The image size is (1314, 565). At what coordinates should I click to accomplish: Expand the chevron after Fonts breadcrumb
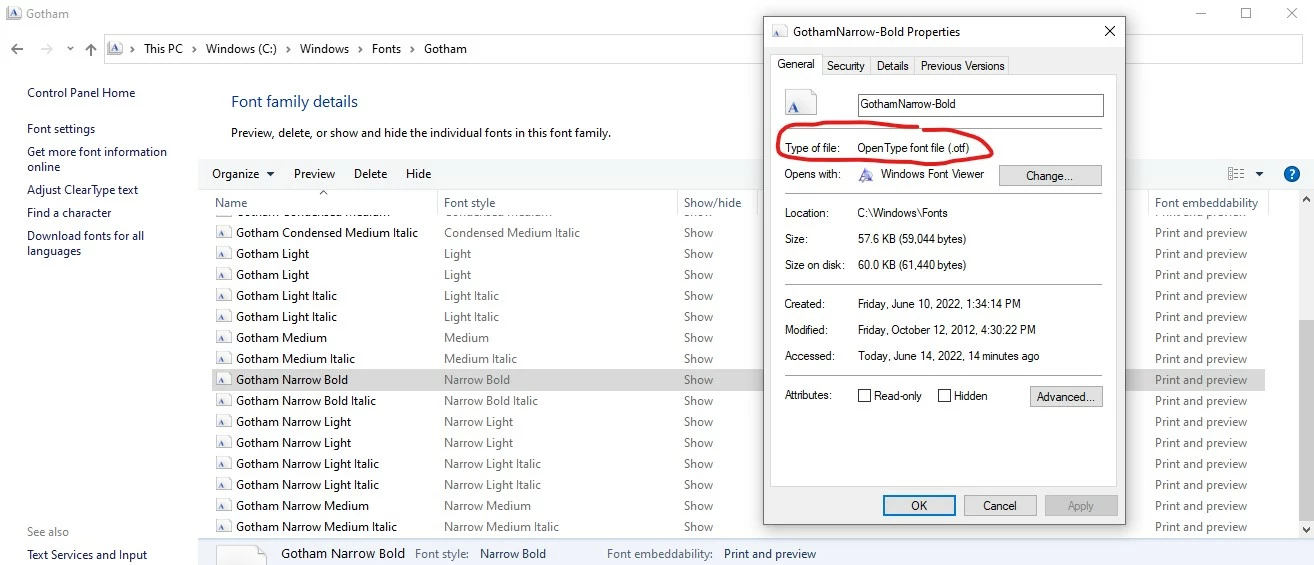(412, 49)
